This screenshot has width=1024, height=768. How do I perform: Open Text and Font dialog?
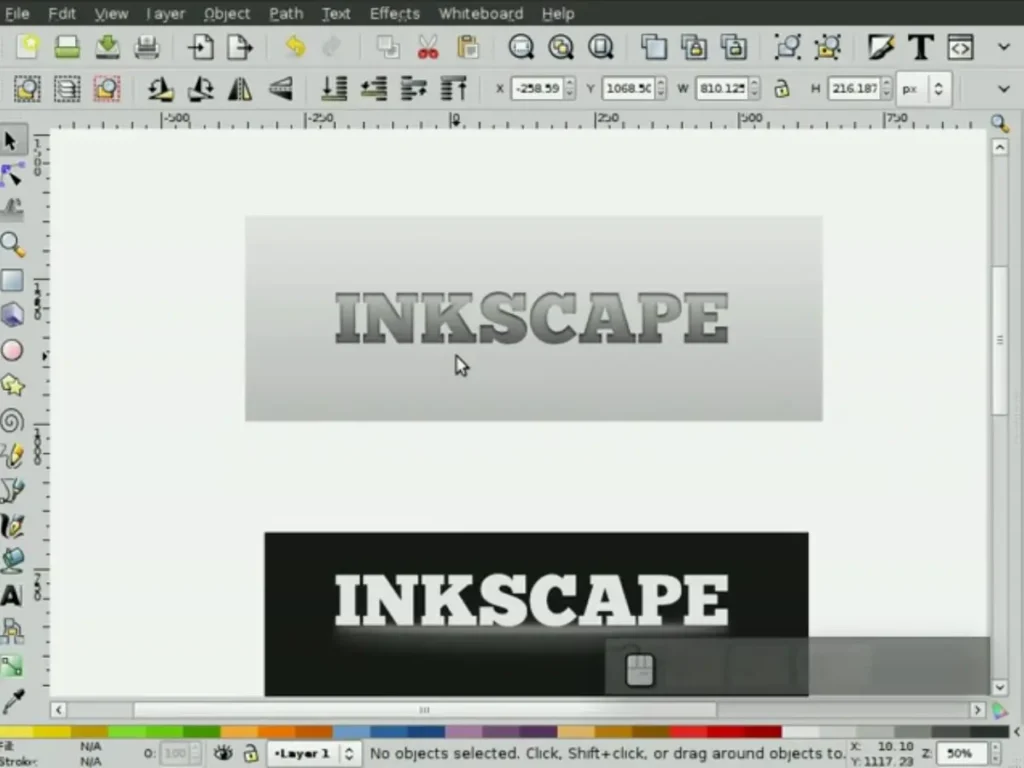tap(920, 47)
